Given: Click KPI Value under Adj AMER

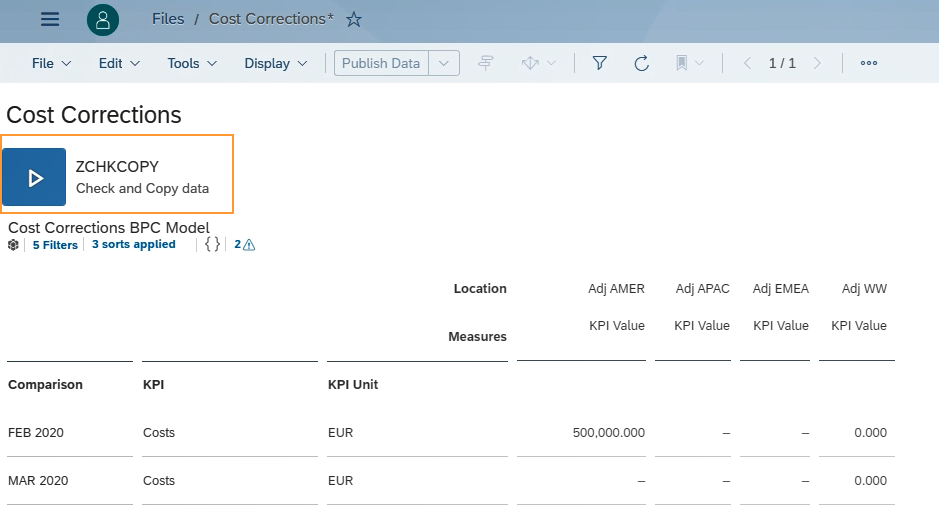Looking at the screenshot, I should pos(617,326).
